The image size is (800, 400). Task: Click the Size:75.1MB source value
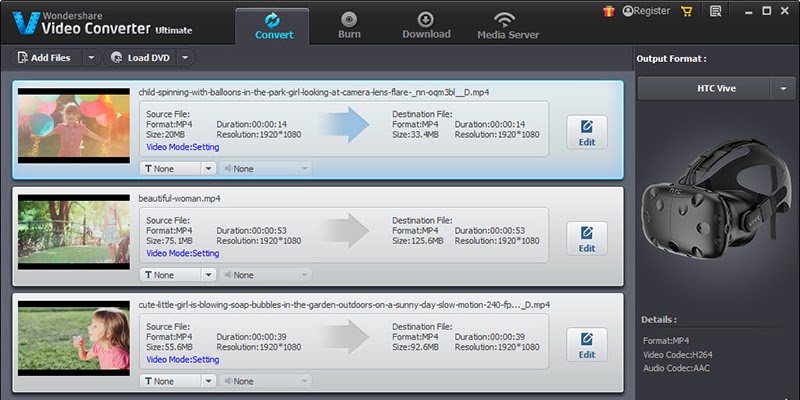171,241
